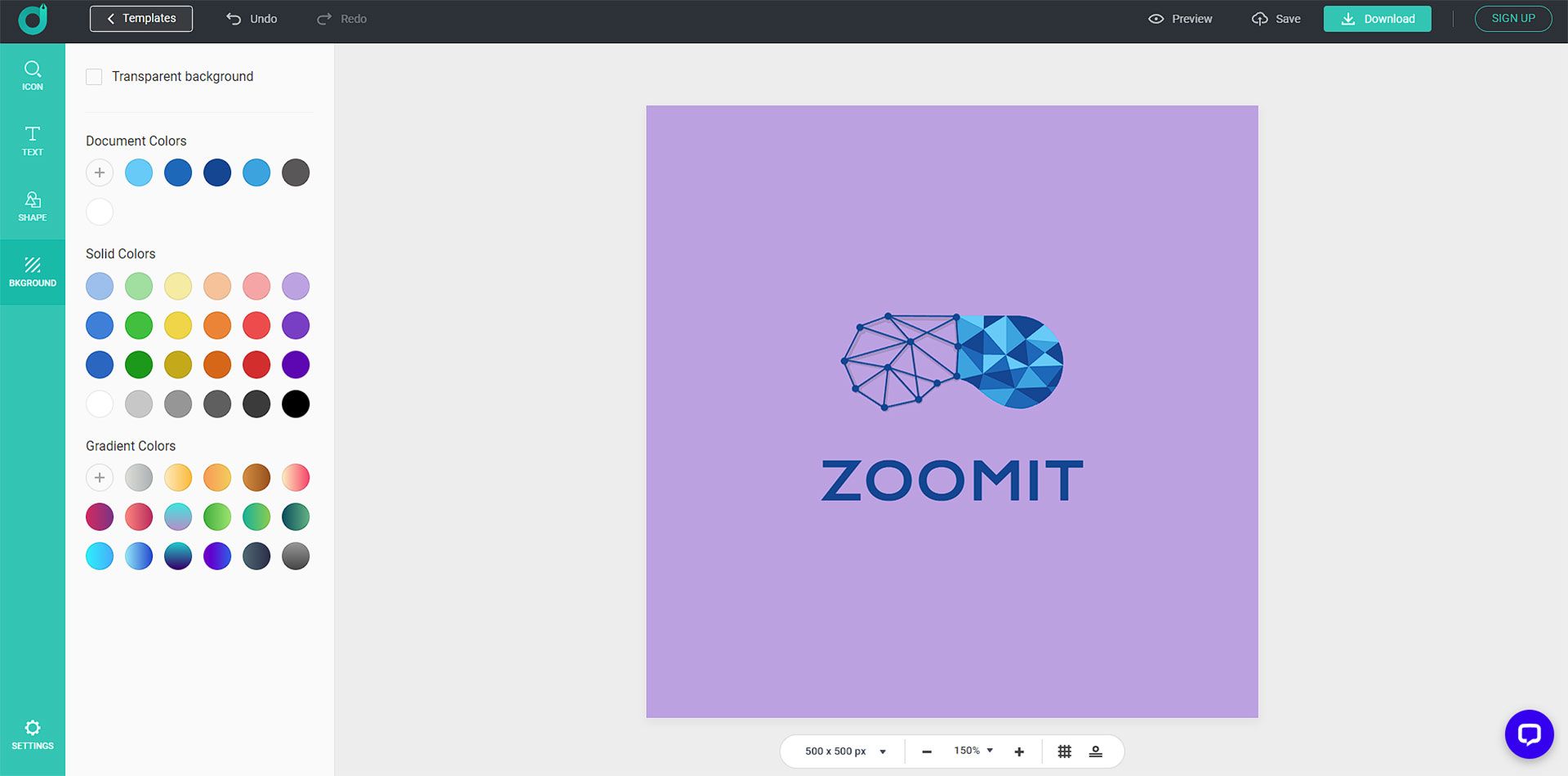Image resolution: width=1568 pixels, height=776 pixels.
Task: Open the Text tool panel
Action: (x=33, y=140)
